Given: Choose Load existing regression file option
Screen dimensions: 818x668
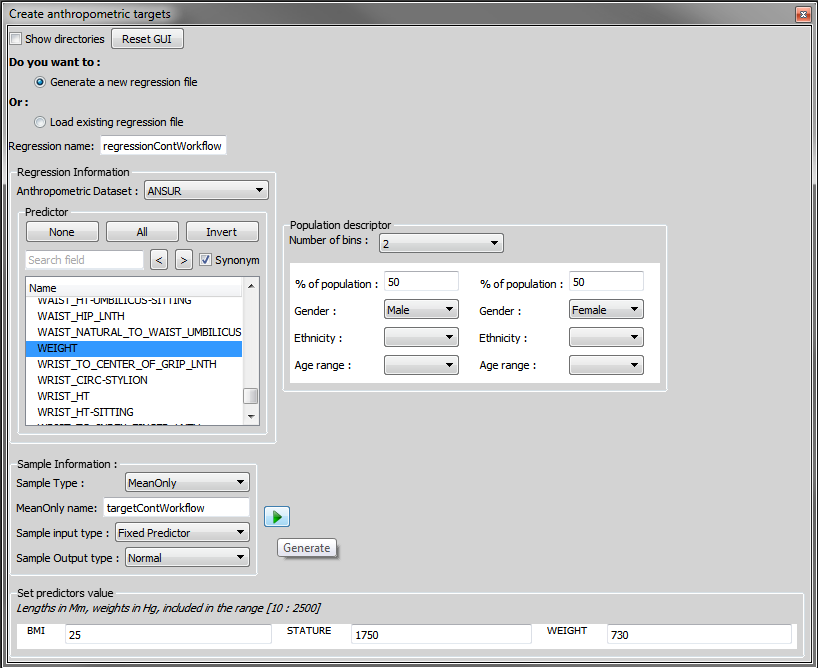Looking at the screenshot, I should coord(40,122).
